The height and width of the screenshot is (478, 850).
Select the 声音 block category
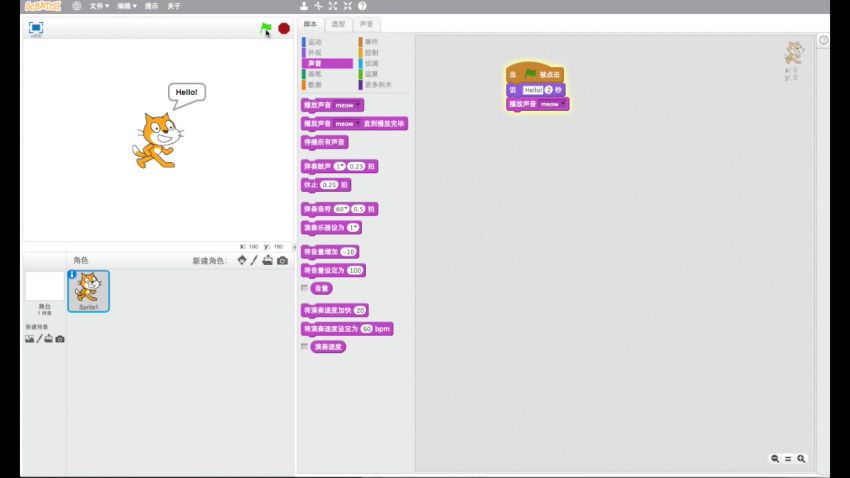tap(327, 63)
